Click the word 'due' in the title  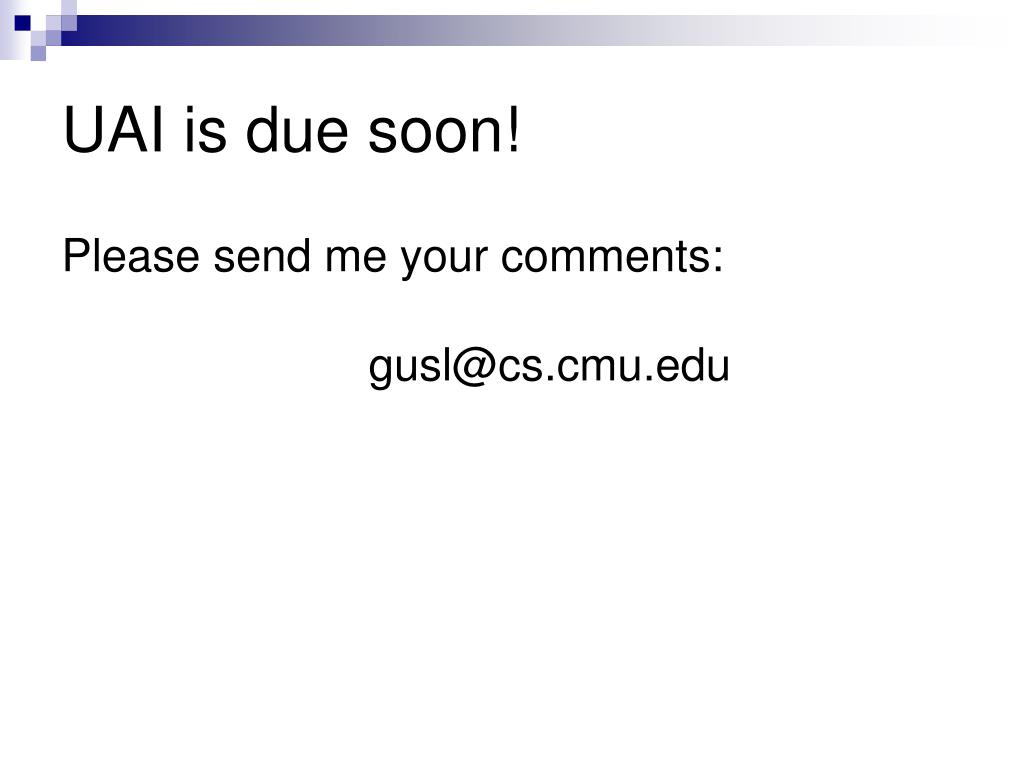[x=297, y=131]
